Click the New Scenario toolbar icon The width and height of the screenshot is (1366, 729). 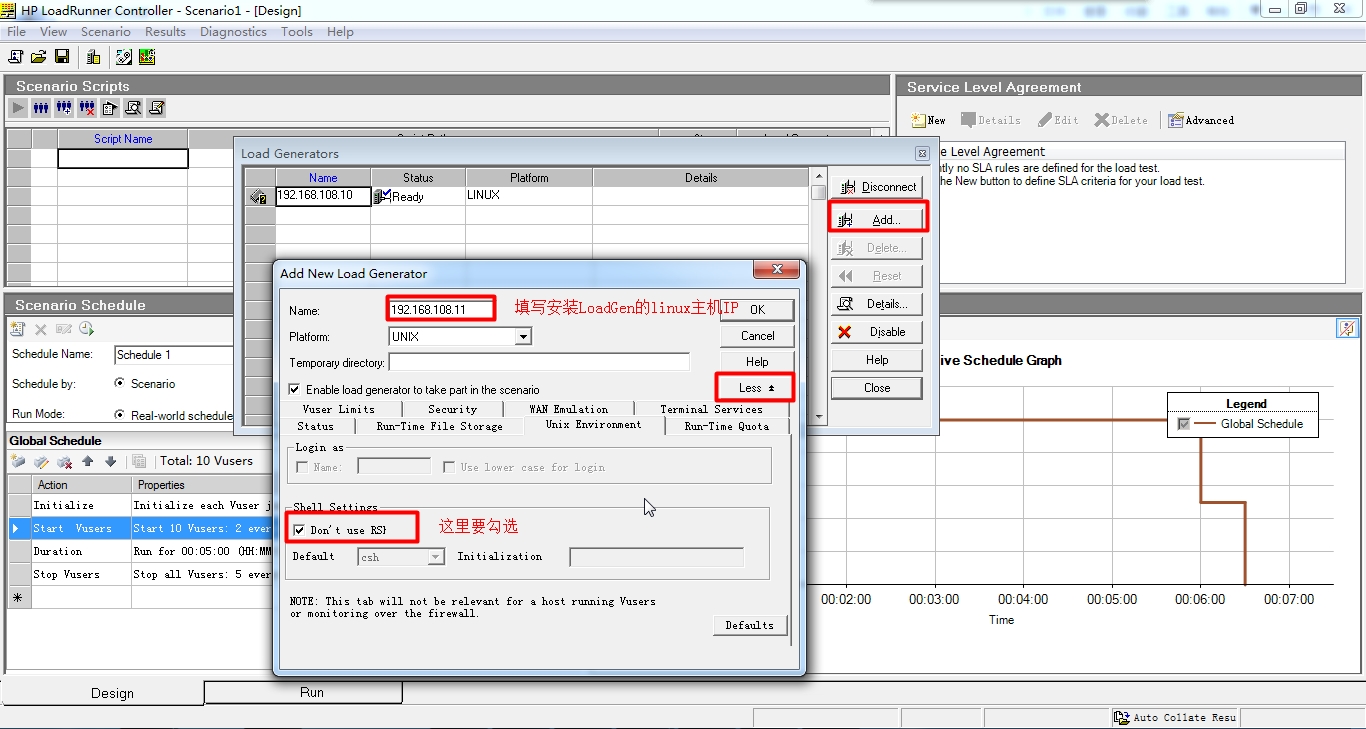(16, 57)
